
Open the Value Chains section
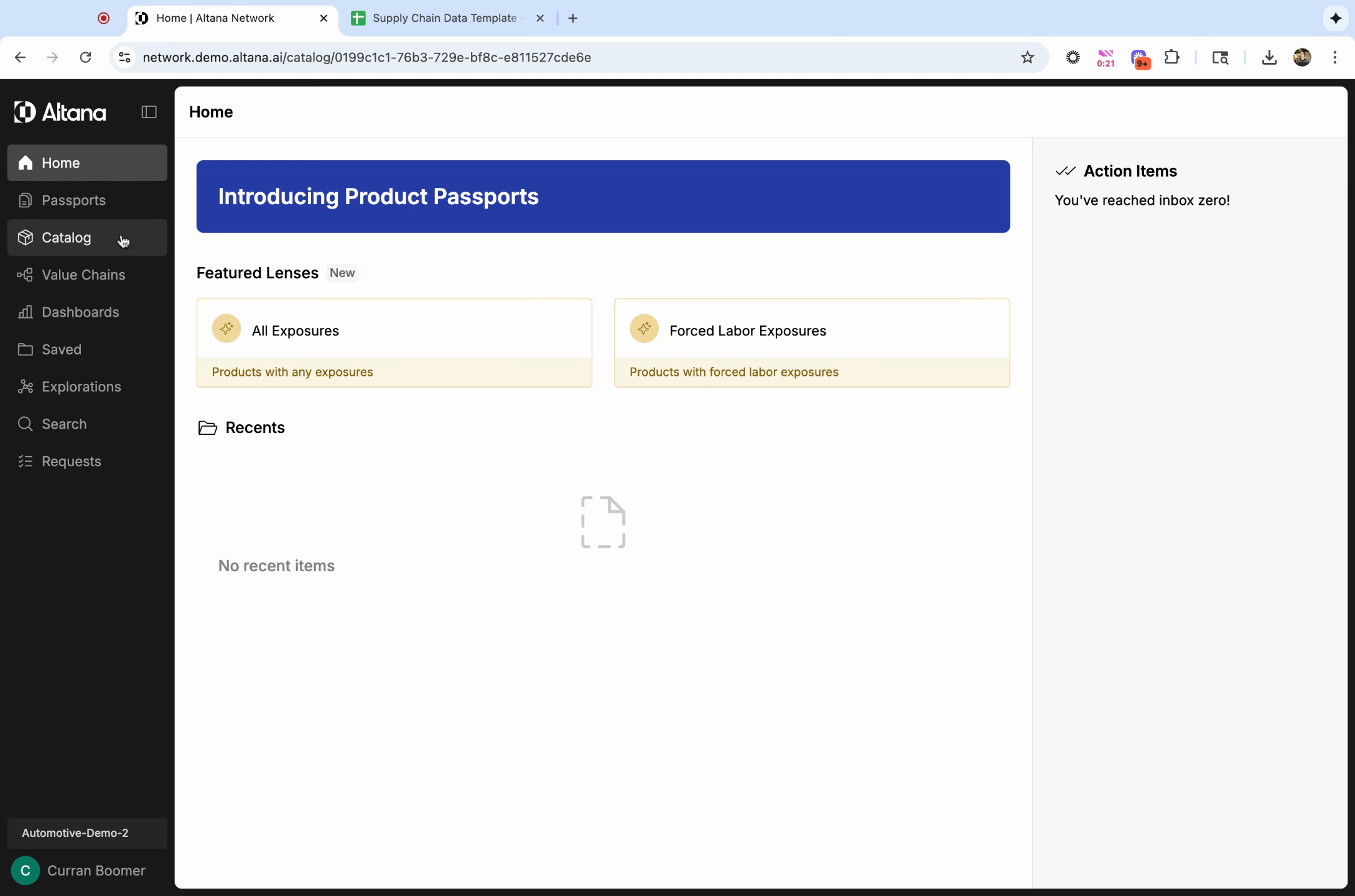coord(83,275)
